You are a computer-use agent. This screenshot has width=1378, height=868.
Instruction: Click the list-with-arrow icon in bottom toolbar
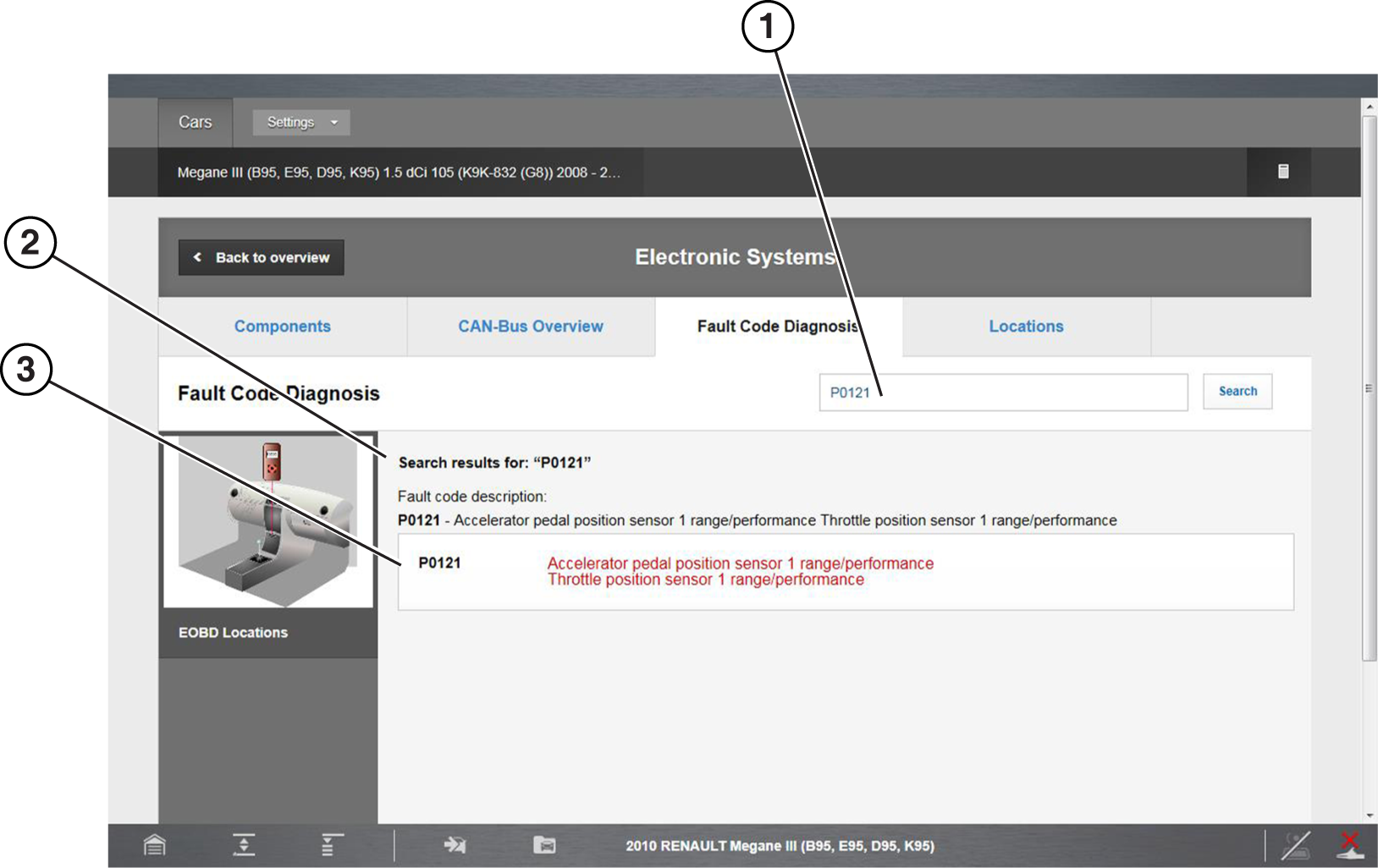click(x=332, y=844)
